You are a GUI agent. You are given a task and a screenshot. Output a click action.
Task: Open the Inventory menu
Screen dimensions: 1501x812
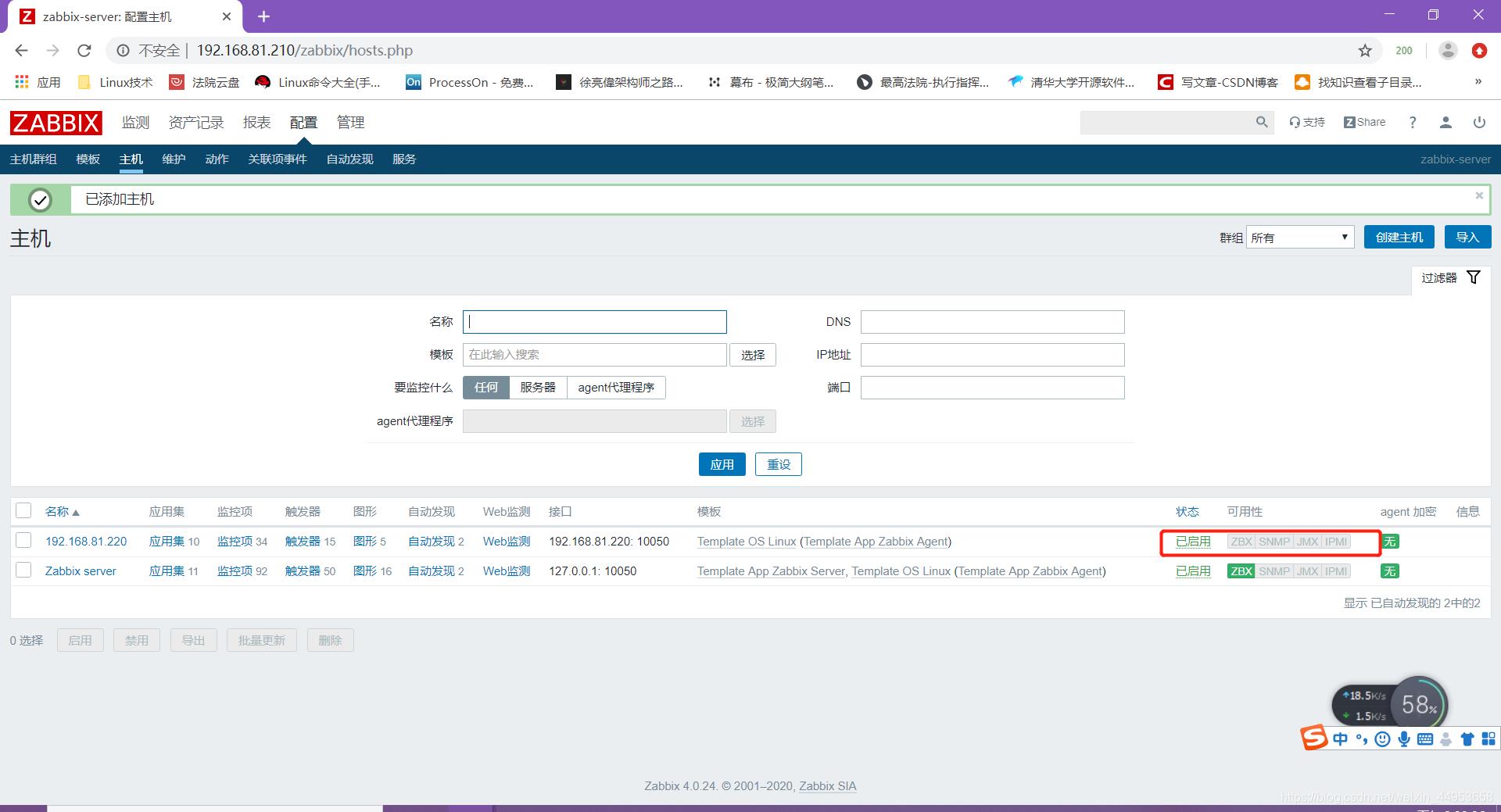196,123
